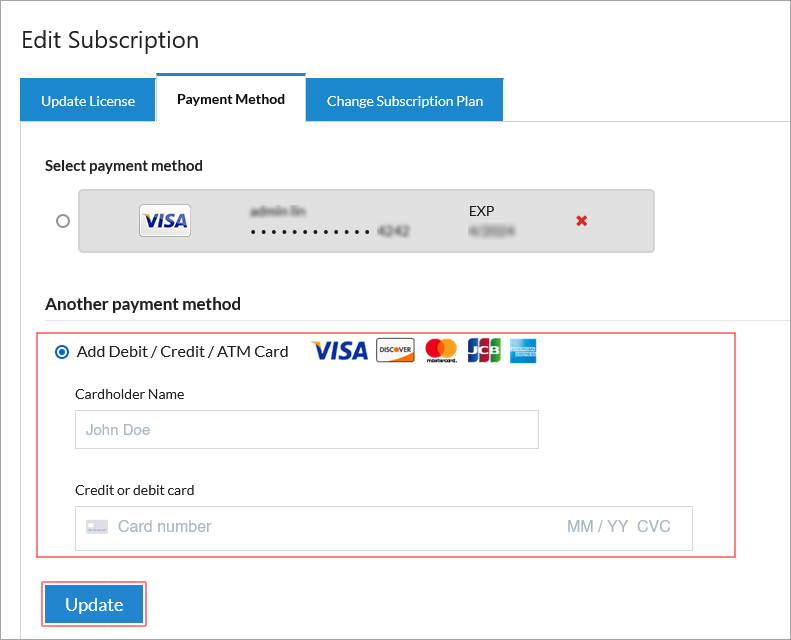Select the saved Visa card radio button
The width and height of the screenshot is (791, 640).
click(63, 221)
